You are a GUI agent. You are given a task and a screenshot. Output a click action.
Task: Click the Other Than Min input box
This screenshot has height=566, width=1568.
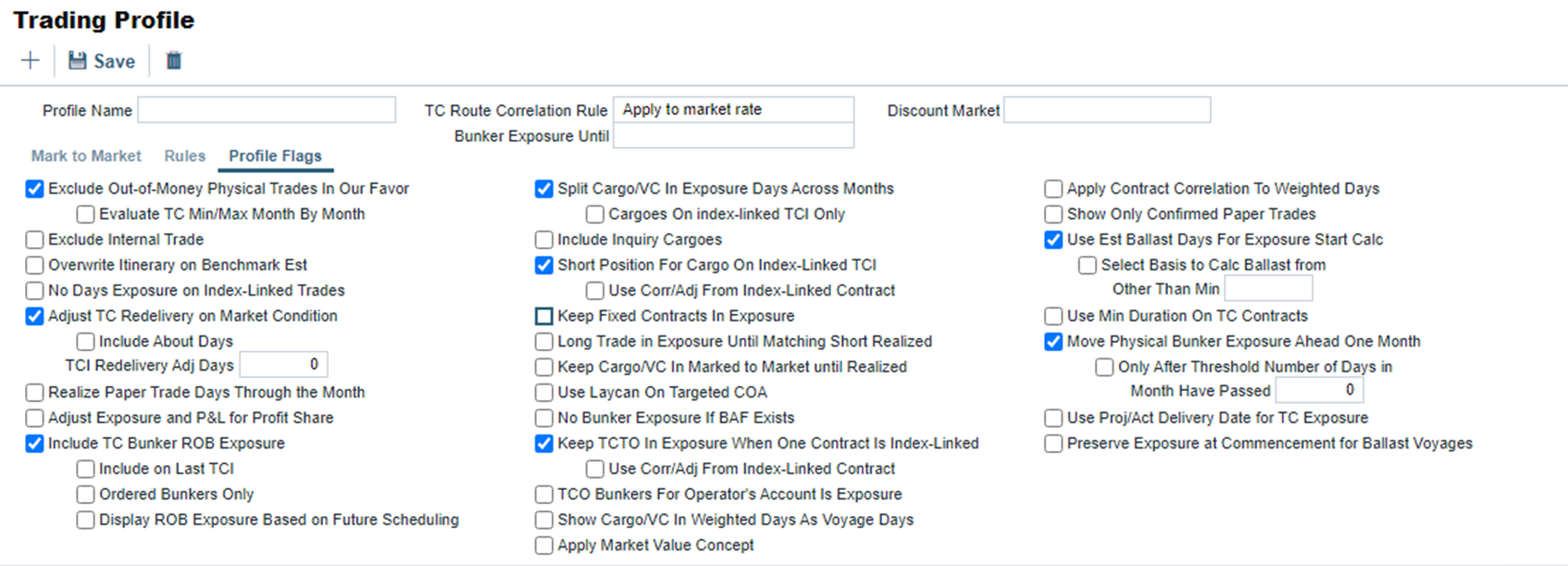tap(1268, 289)
